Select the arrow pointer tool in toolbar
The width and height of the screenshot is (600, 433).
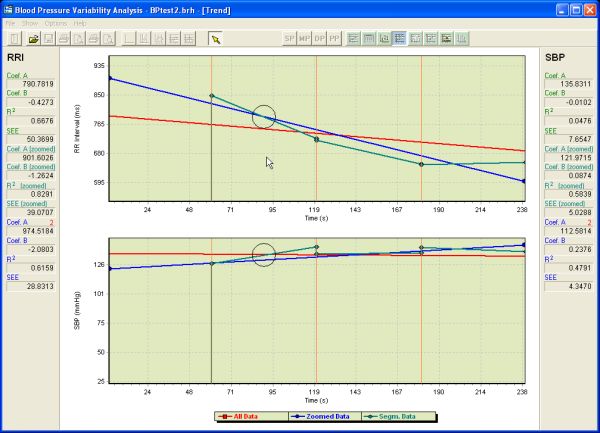tap(215, 39)
